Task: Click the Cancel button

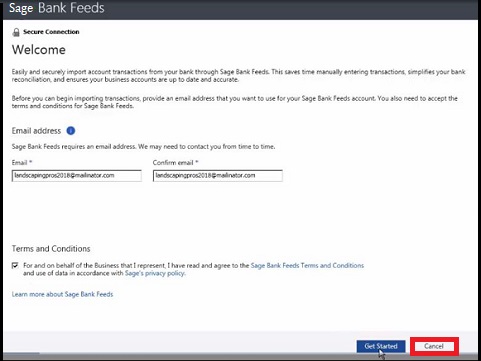Action: pyautogui.click(x=434, y=346)
